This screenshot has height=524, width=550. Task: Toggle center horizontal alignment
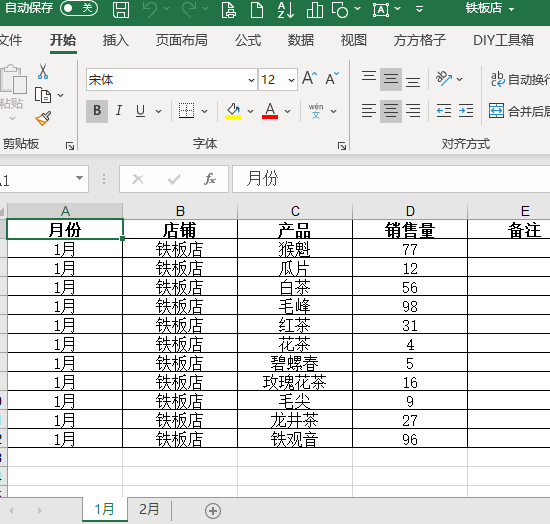point(391,111)
